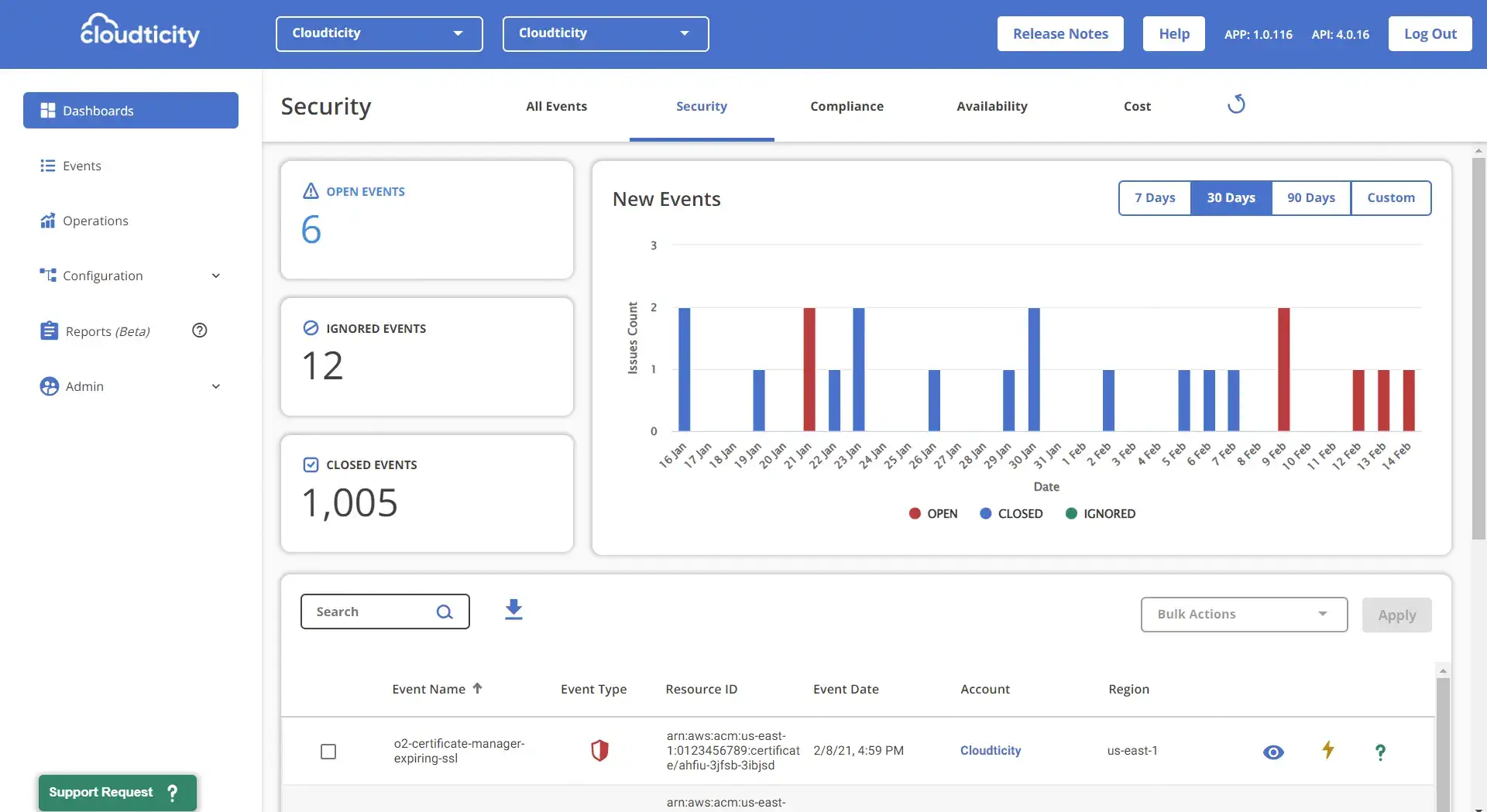Image resolution: width=1487 pixels, height=812 pixels.
Task: Open Reports (Beta) in the sidebar
Action: [x=108, y=331]
